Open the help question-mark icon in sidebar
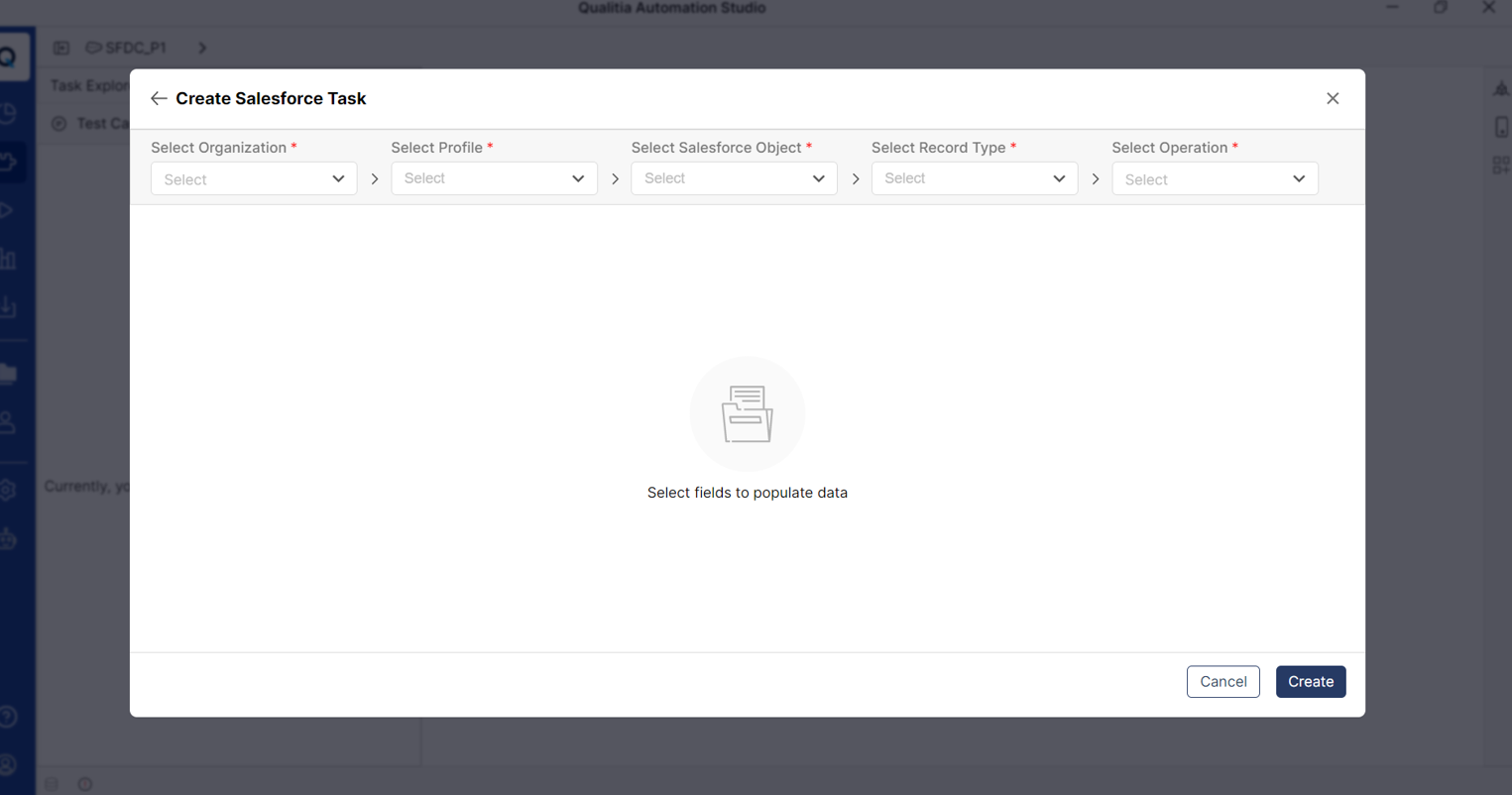Viewport: 1512px width, 795px height. (x=8, y=716)
